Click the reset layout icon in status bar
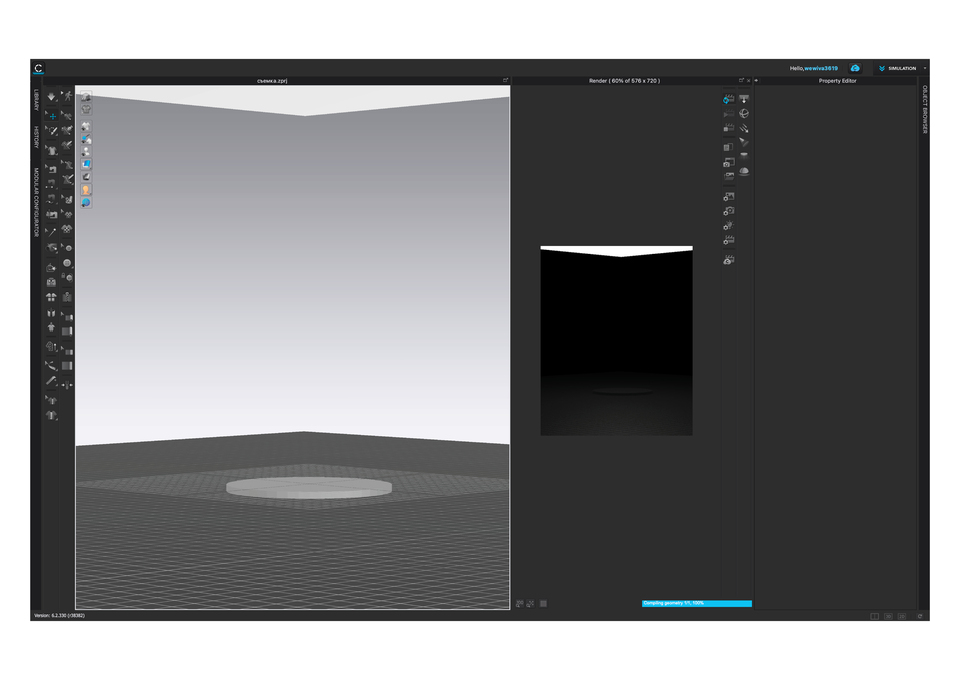 (920, 616)
